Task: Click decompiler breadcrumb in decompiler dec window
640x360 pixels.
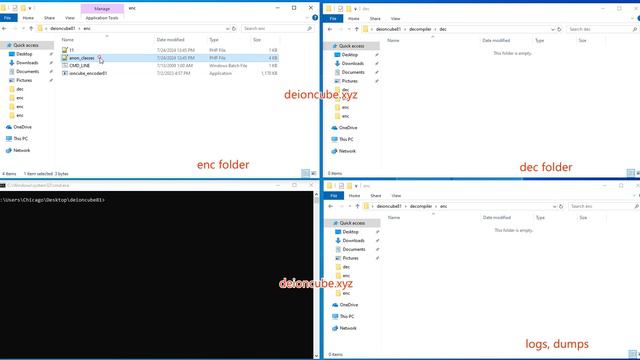Action: pos(420,29)
